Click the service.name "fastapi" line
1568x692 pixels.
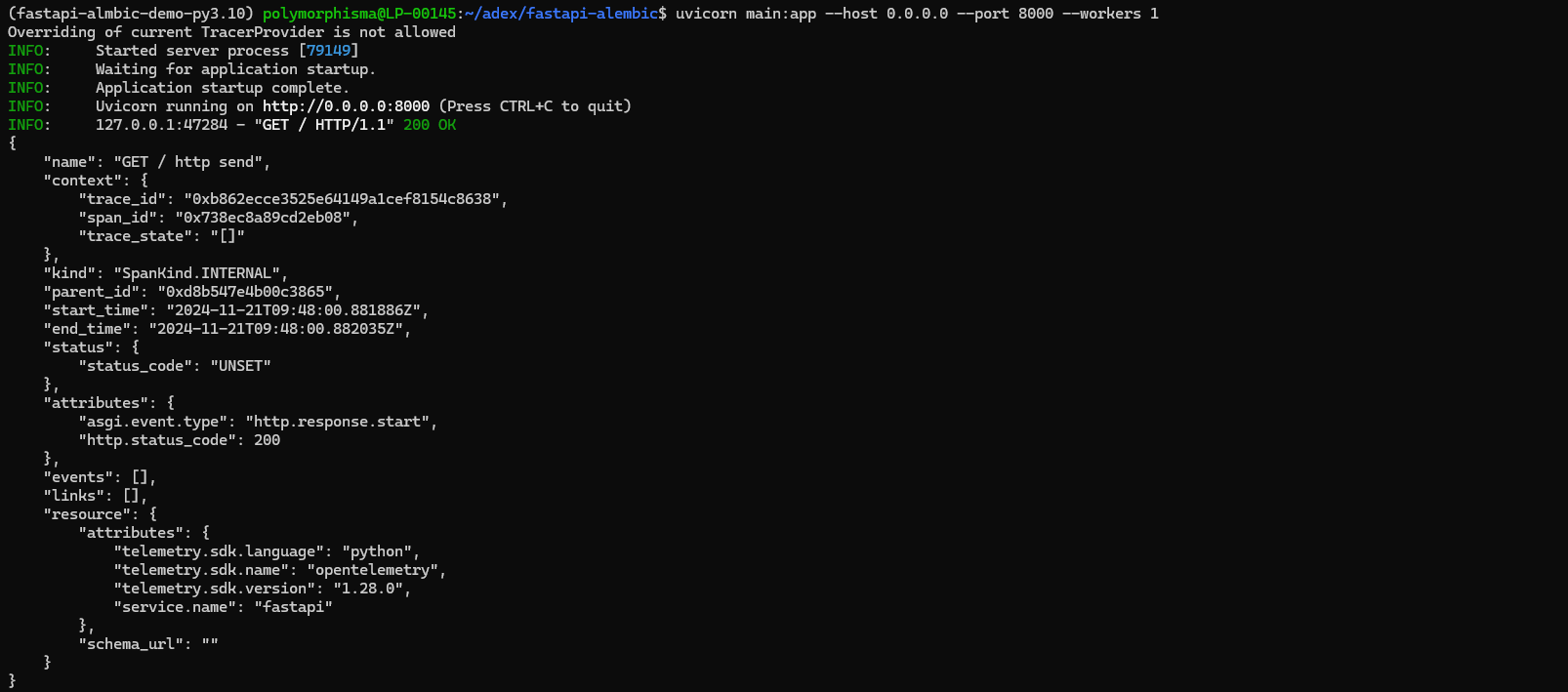tap(223, 607)
